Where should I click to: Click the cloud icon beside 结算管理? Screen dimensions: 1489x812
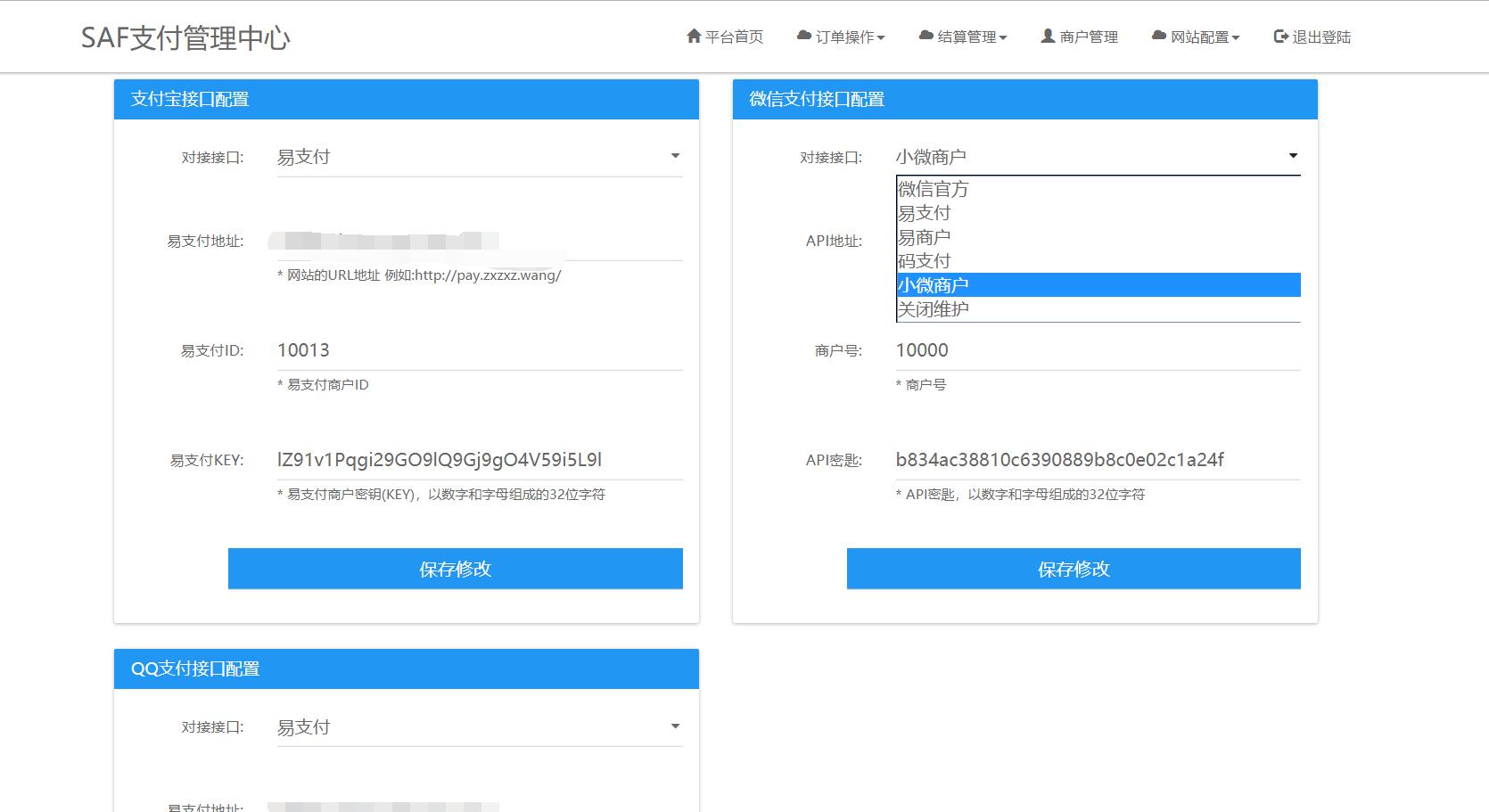[926, 36]
